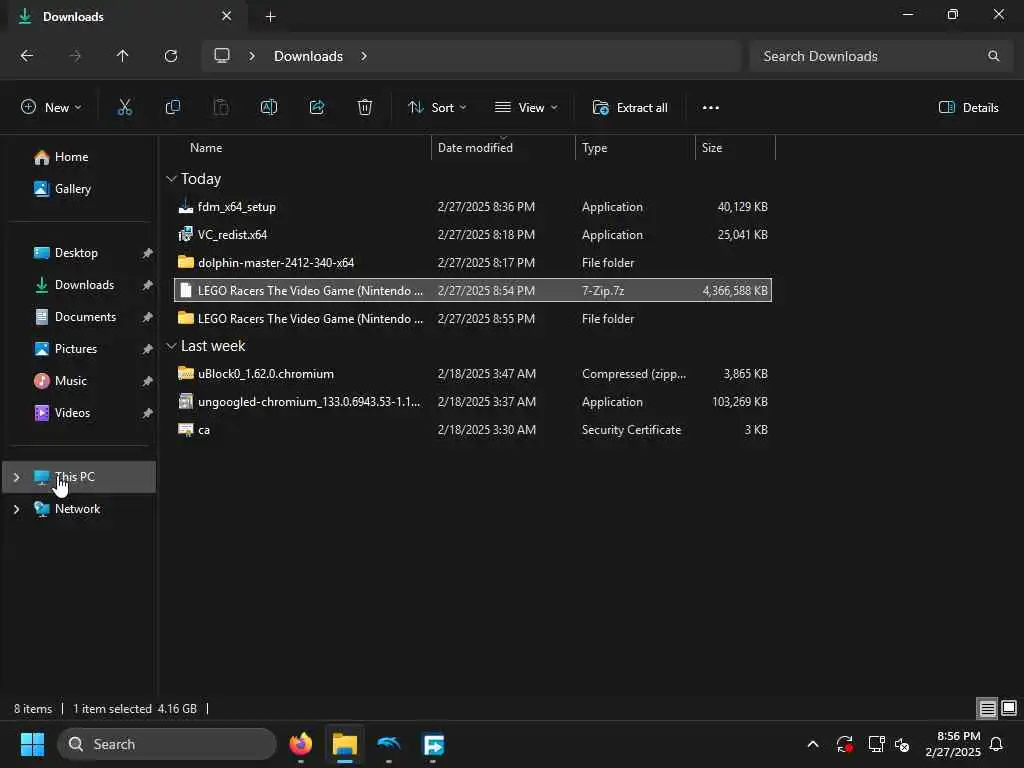Click the sync update tray icon
Viewport: 1024px width, 768px height.
[845, 744]
